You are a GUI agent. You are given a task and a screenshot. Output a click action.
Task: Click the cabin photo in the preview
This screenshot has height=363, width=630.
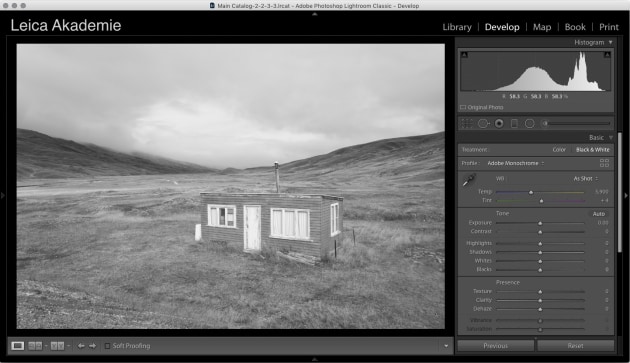click(231, 186)
